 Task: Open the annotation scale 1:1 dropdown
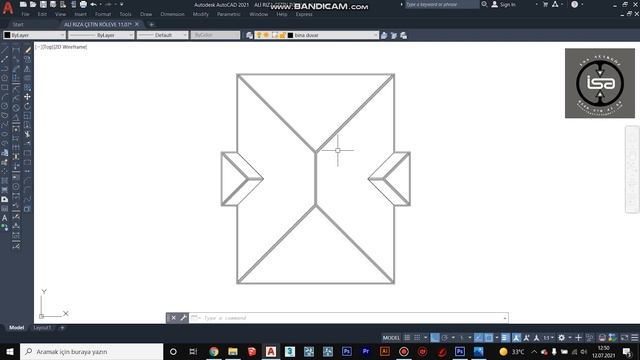(x=548, y=338)
